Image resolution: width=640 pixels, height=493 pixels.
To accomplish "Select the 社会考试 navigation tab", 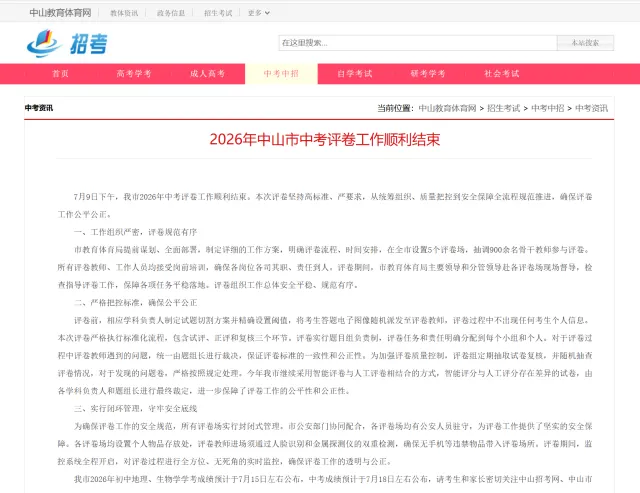I will click(x=502, y=74).
